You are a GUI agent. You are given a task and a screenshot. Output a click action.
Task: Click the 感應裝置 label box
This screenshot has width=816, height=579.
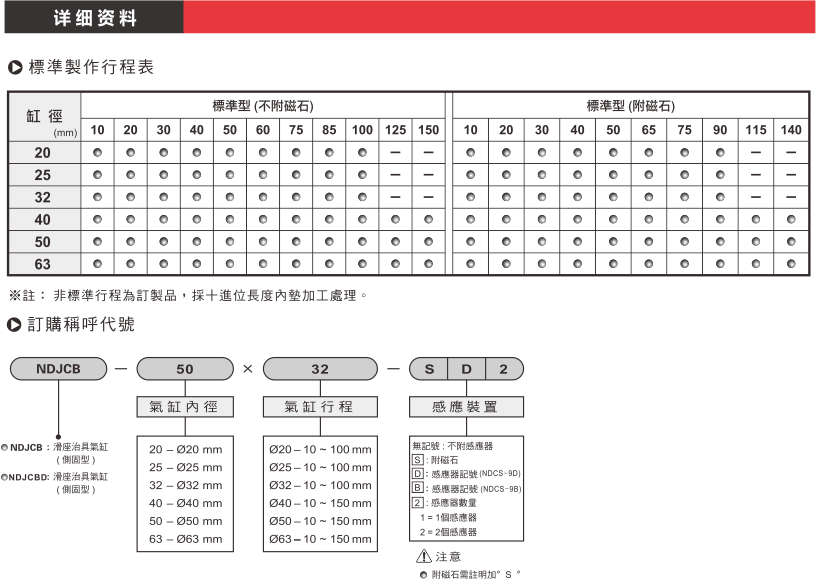tap(467, 407)
